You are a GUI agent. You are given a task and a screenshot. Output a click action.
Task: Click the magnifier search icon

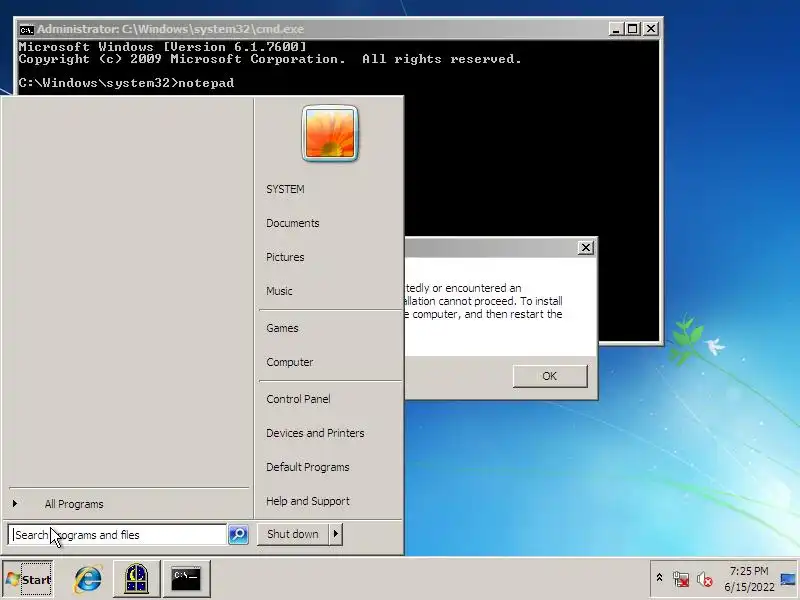pos(238,534)
